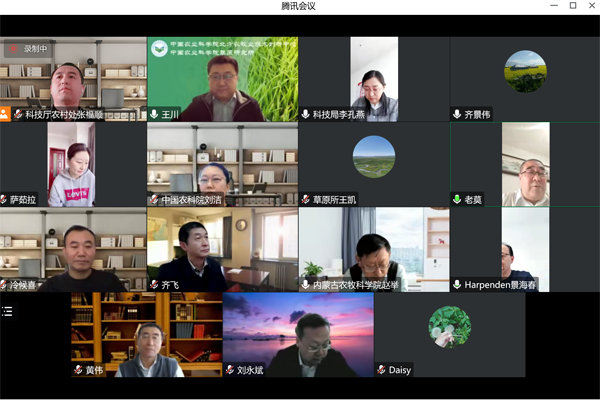
Task: Select 萨茹拉's video tile
Action: click(72, 165)
